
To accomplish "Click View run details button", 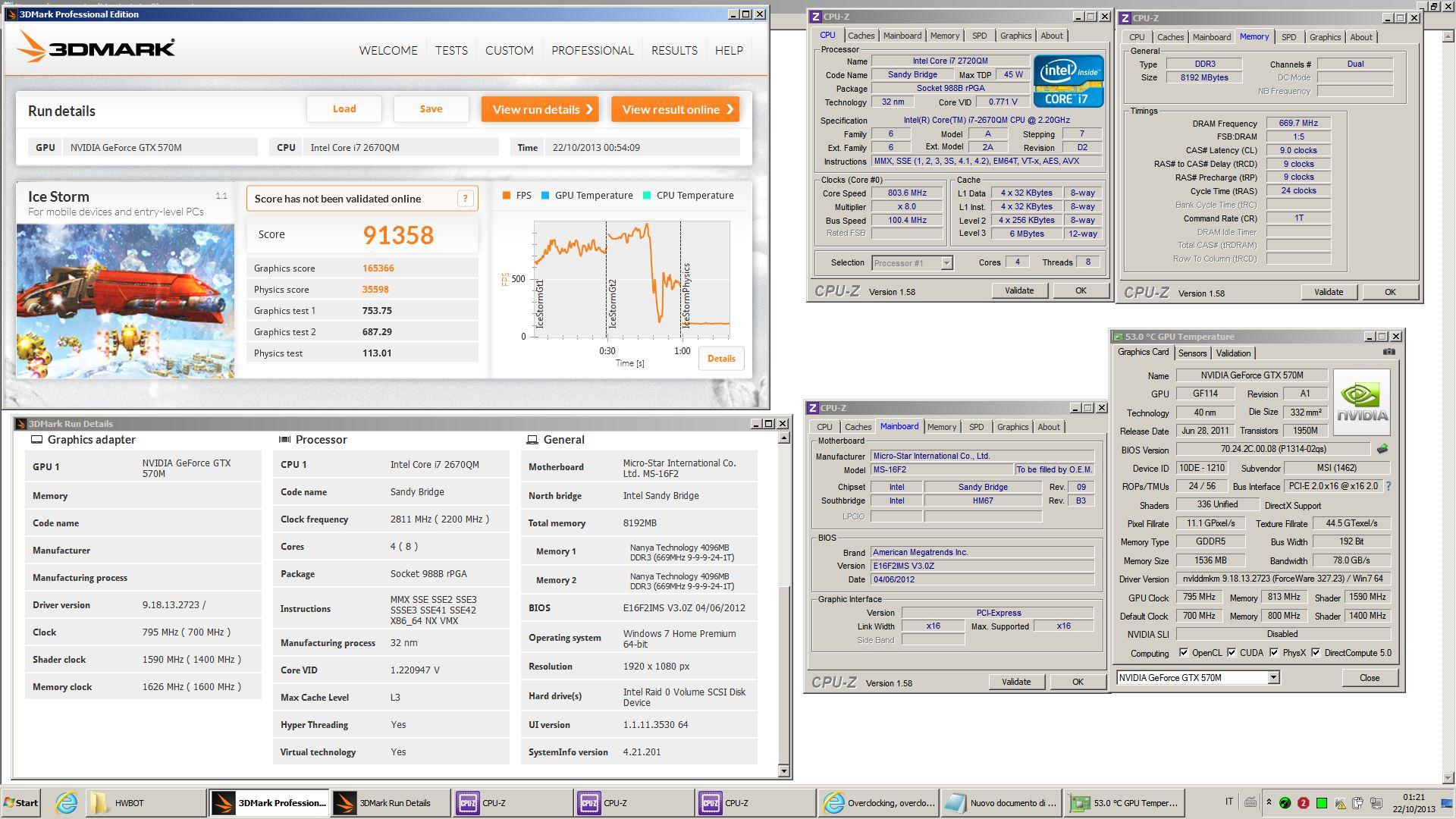I will (x=540, y=109).
